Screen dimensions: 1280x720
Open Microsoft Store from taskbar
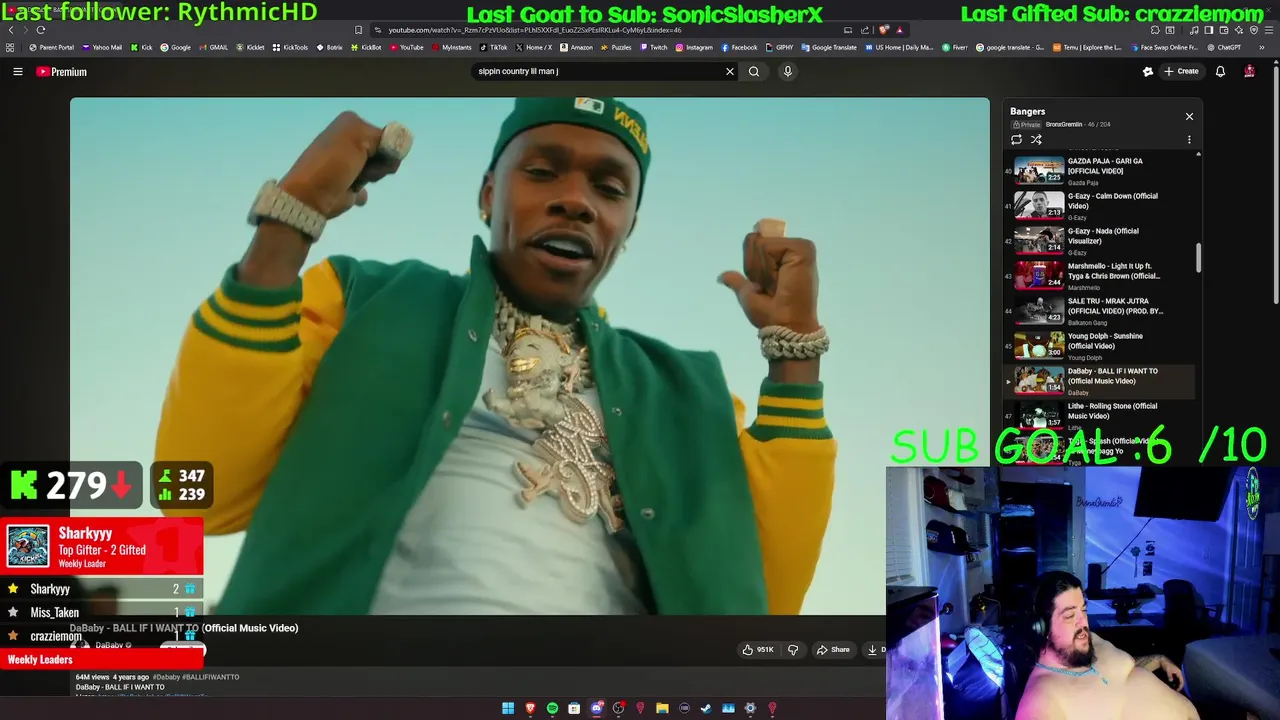coord(574,708)
